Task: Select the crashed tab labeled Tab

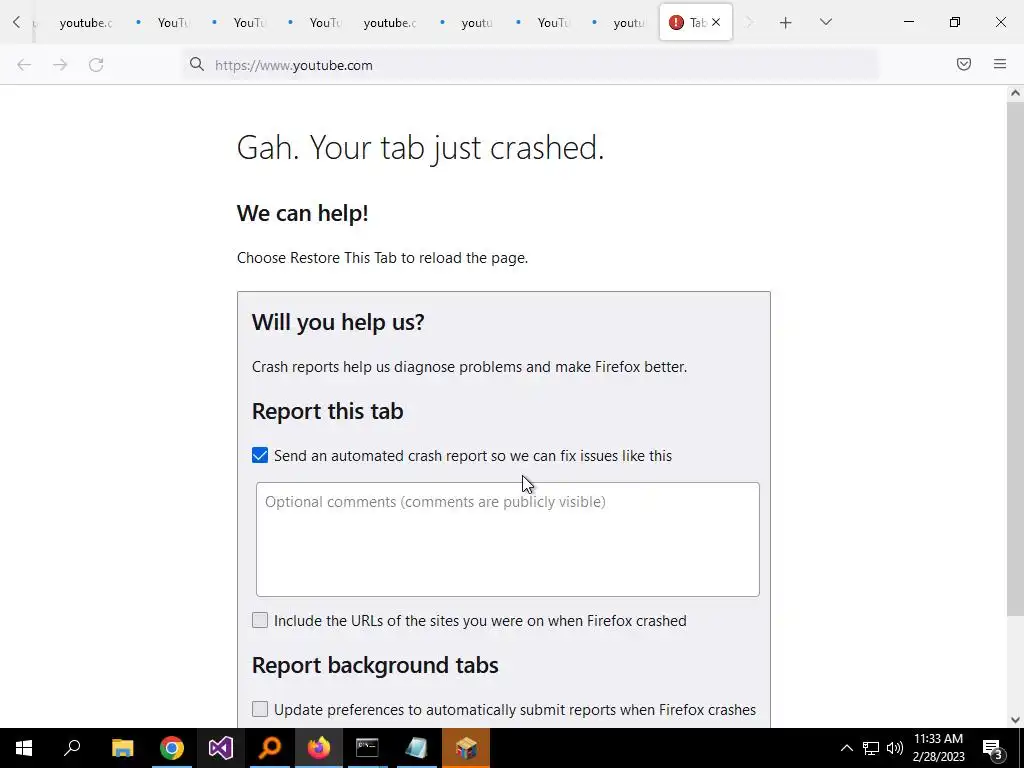Action: point(696,22)
